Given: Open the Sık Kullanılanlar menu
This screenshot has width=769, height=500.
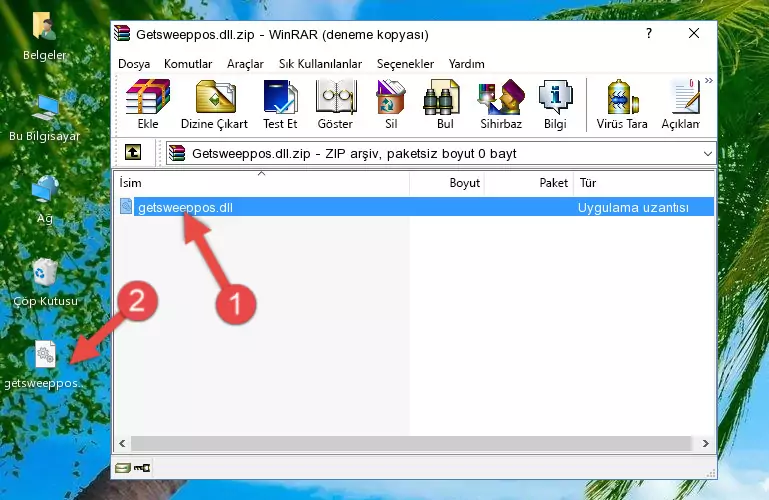Looking at the screenshot, I should click(x=320, y=64).
